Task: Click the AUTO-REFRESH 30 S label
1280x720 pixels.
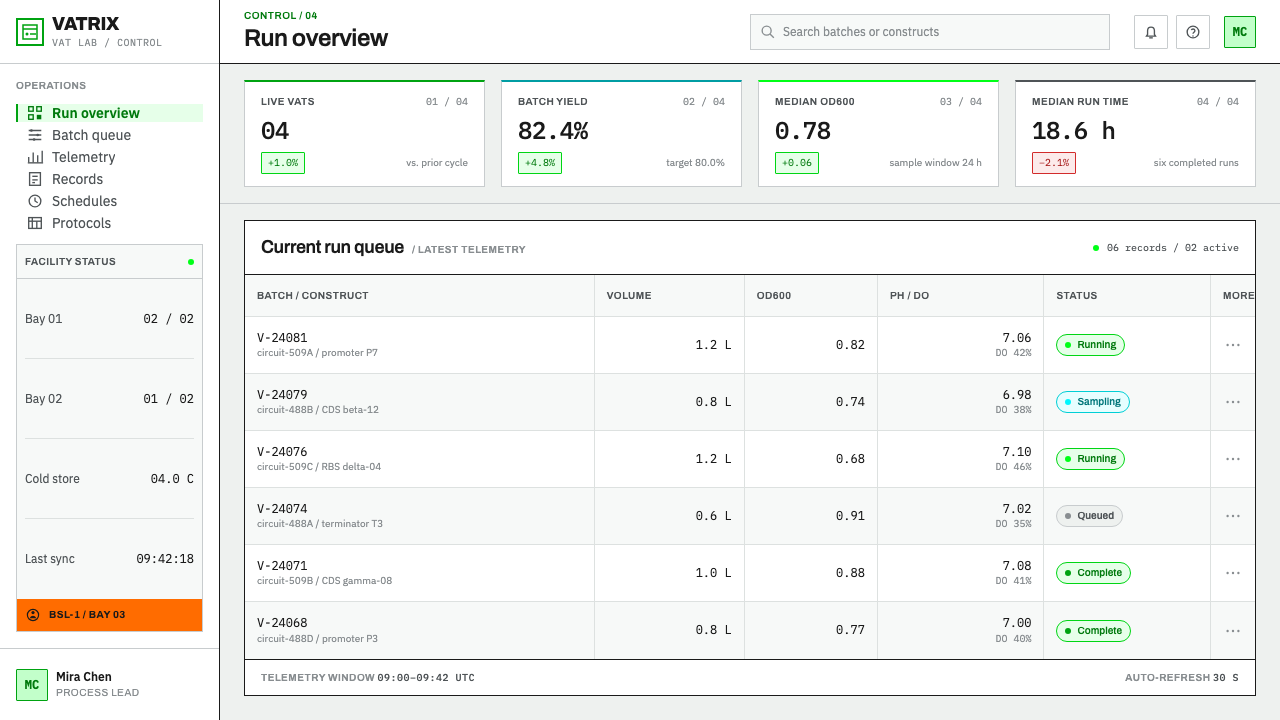Action: (1182, 678)
